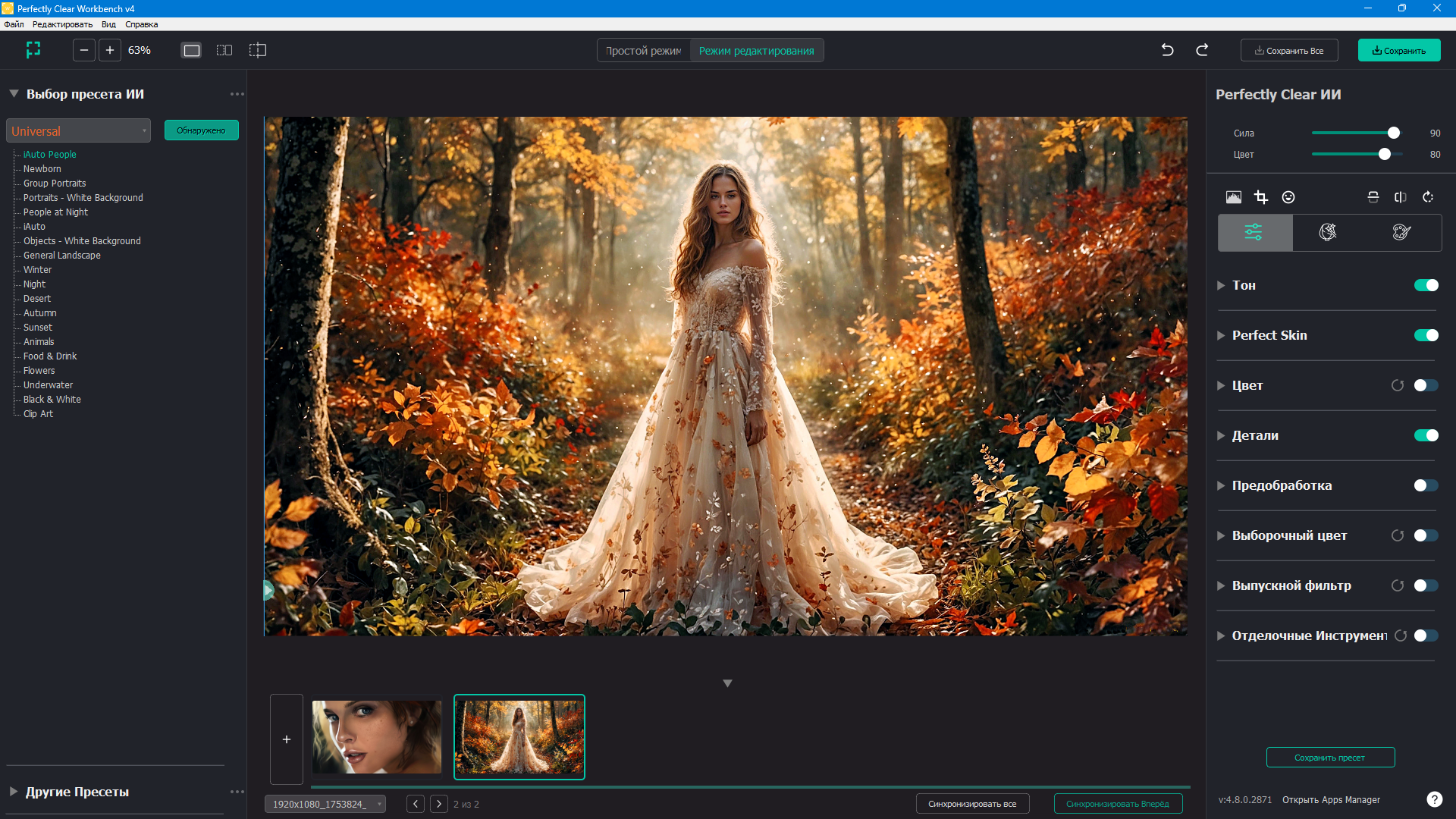Click the Сила slider handle

tap(1393, 133)
